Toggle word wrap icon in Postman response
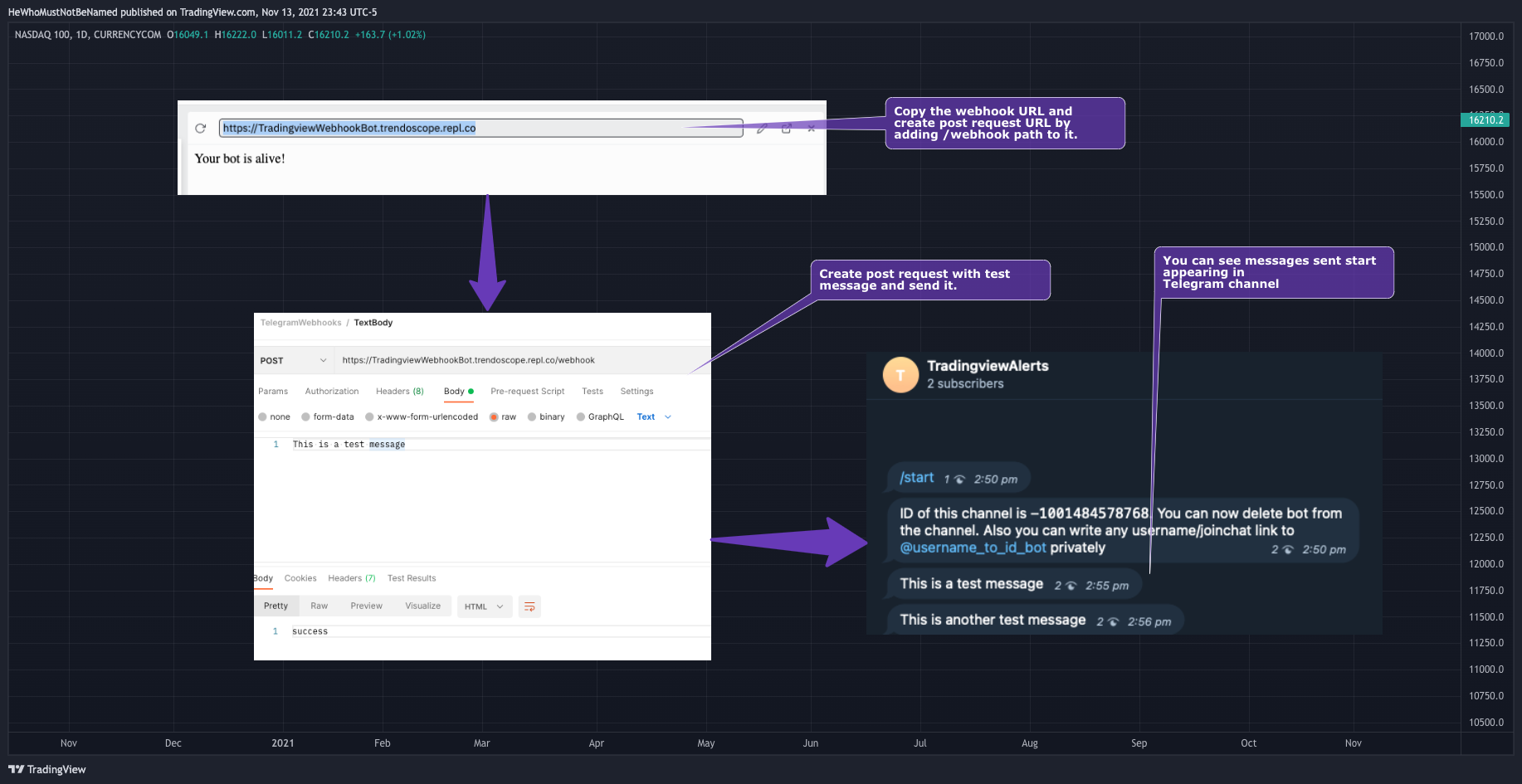 (529, 606)
